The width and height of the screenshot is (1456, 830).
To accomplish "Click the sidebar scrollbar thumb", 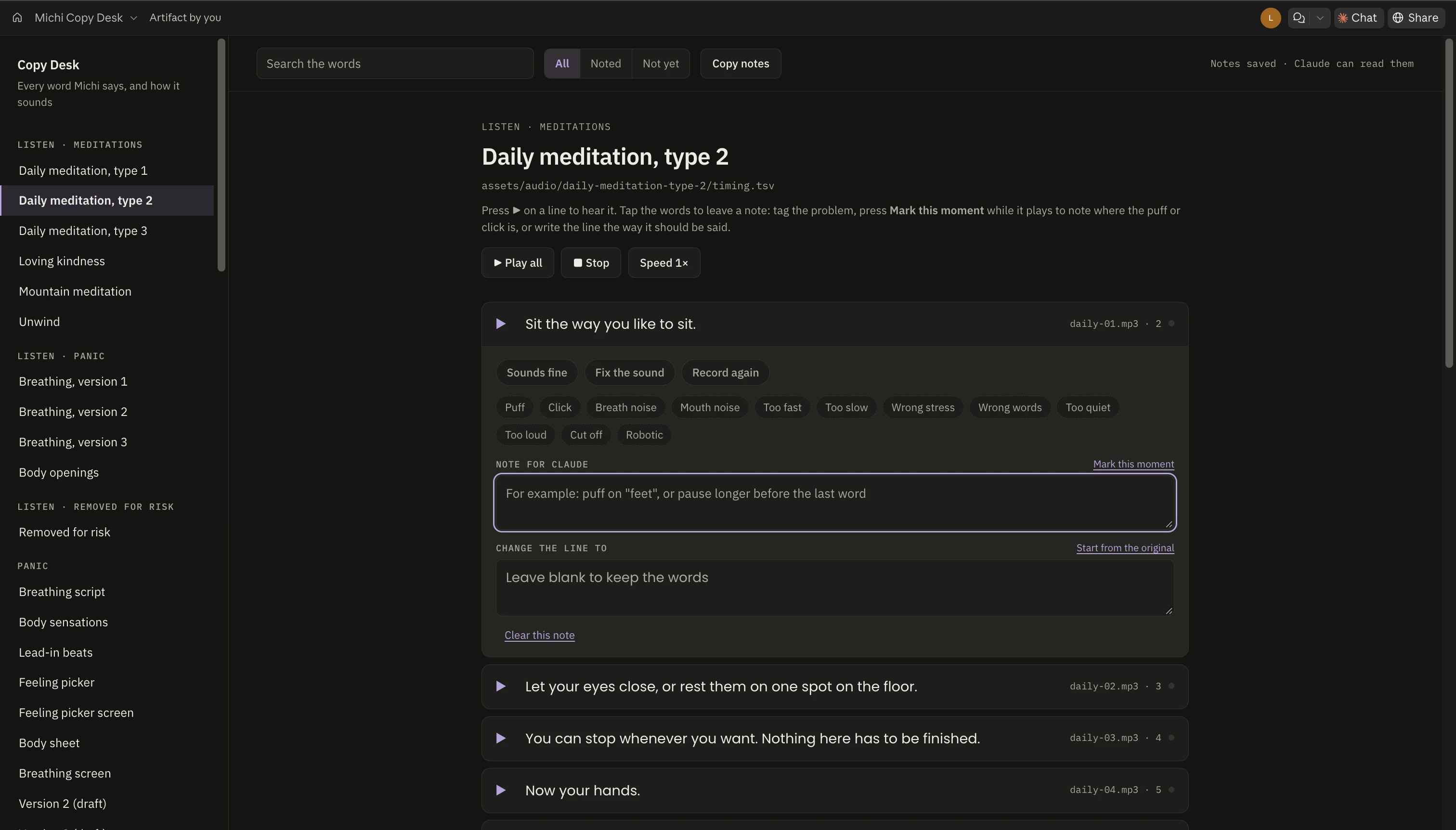I will (221, 155).
